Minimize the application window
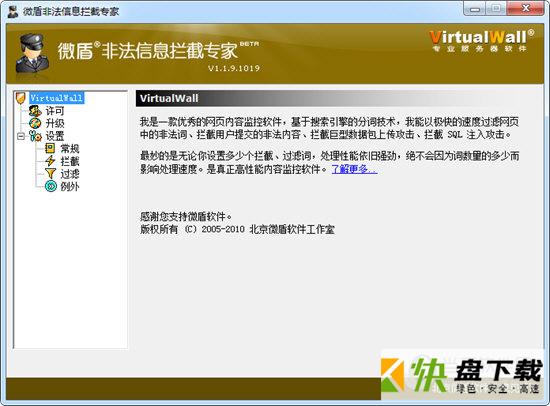Screen dimensions: 550x406 pyautogui.click(x=475, y=9)
